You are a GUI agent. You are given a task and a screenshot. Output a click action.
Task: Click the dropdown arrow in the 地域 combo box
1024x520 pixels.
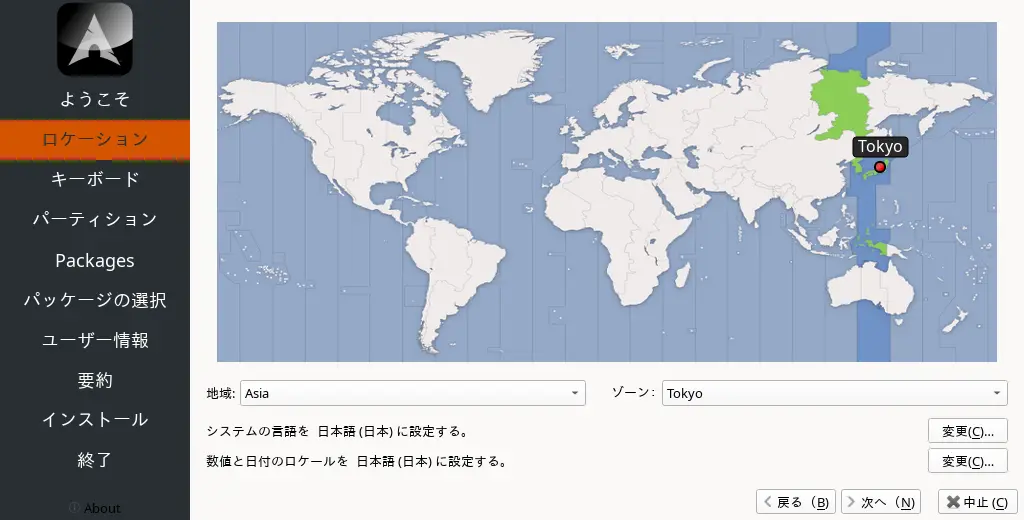[575, 393]
